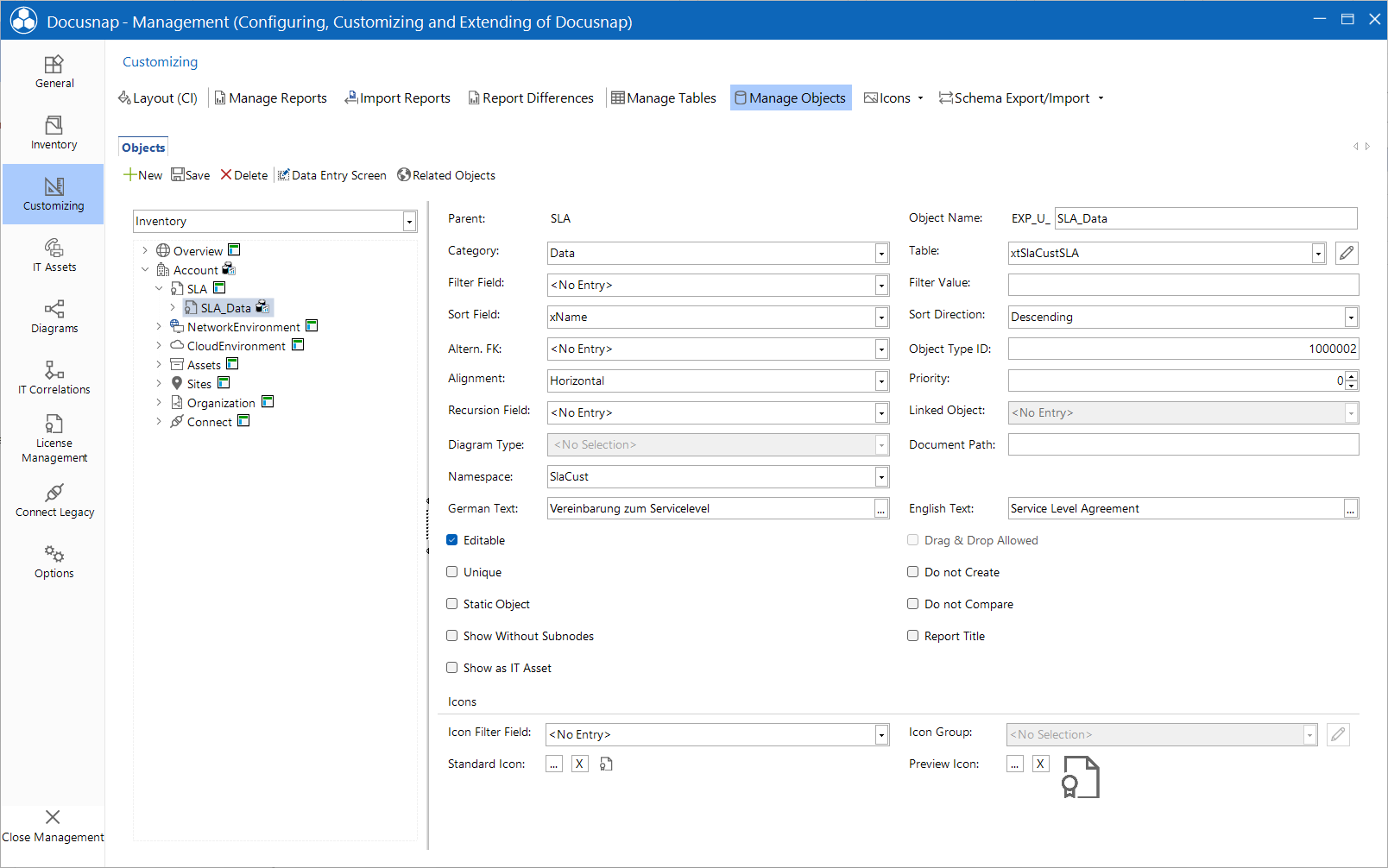
Task: Open Import Reports
Action: [x=398, y=98]
